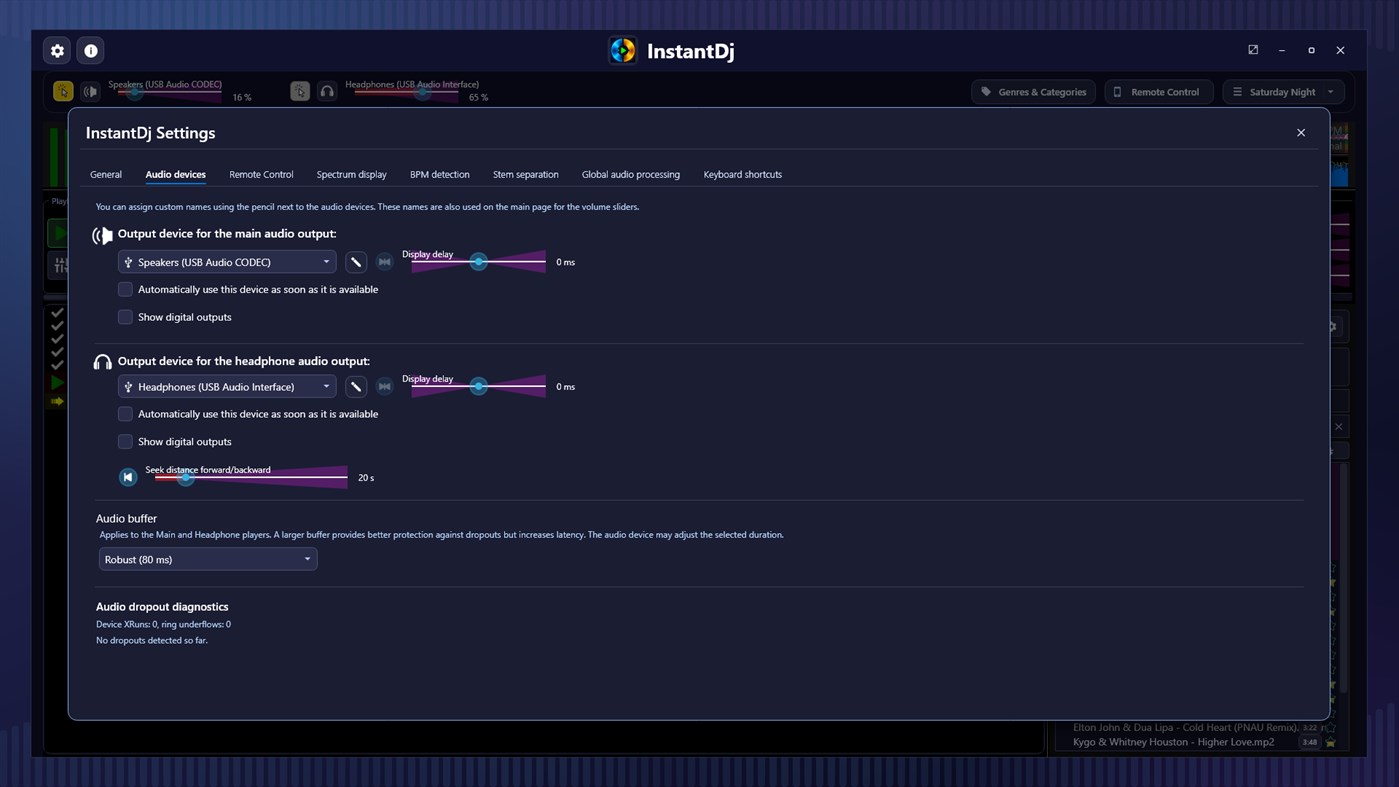This screenshot has height=787, width=1399.
Task: Reset the seek distance with the round icon
Action: [128, 477]
